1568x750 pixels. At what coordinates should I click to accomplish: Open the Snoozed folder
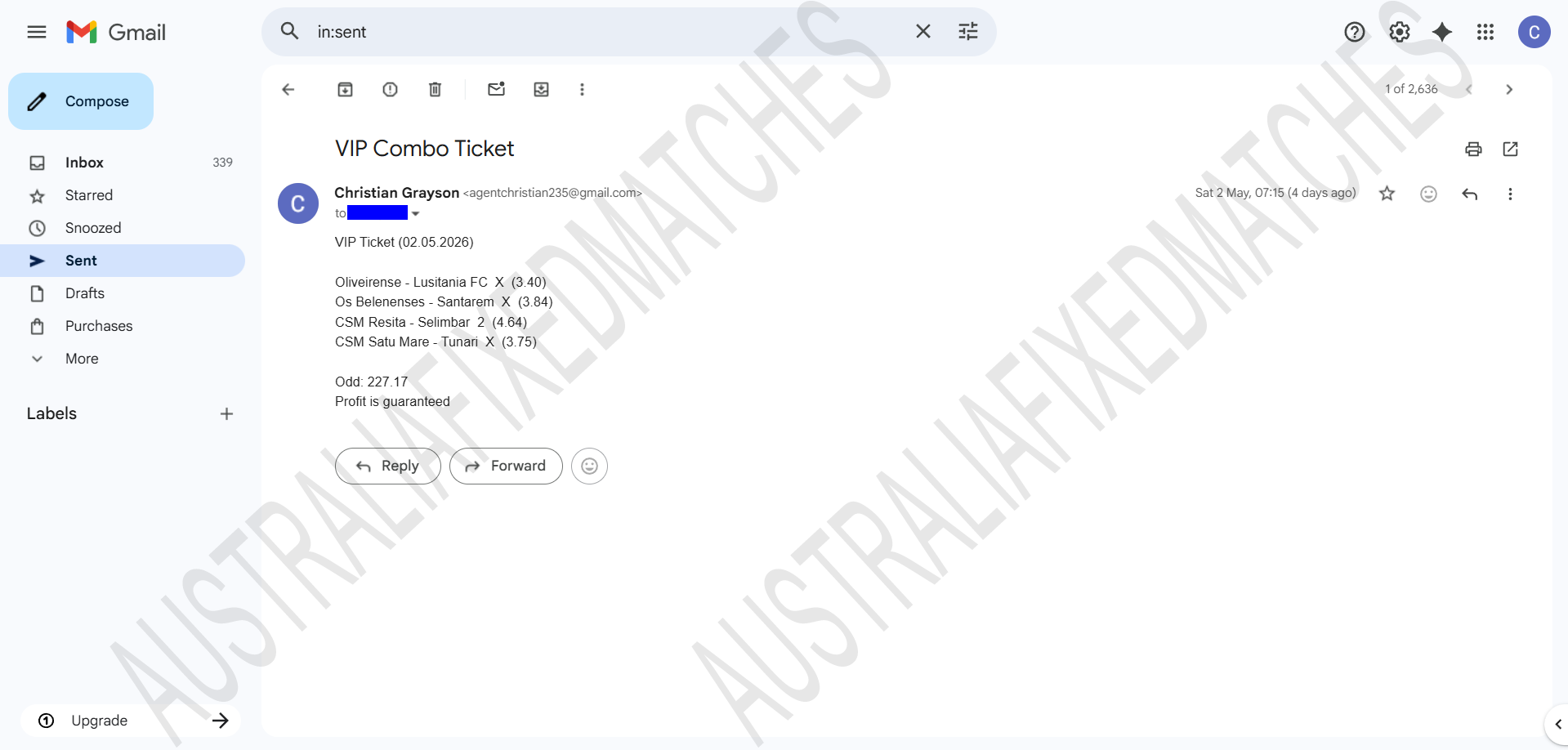point(123,228)
